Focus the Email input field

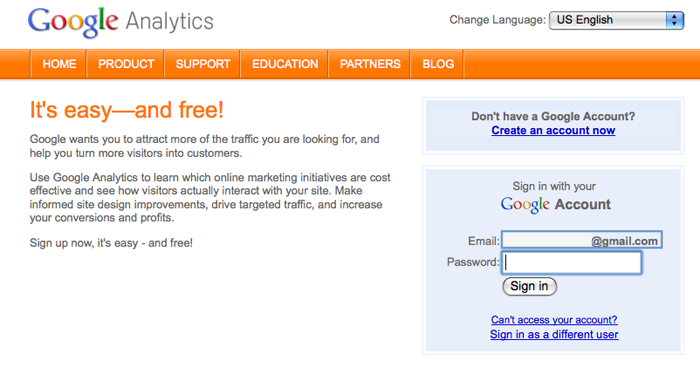582,240
